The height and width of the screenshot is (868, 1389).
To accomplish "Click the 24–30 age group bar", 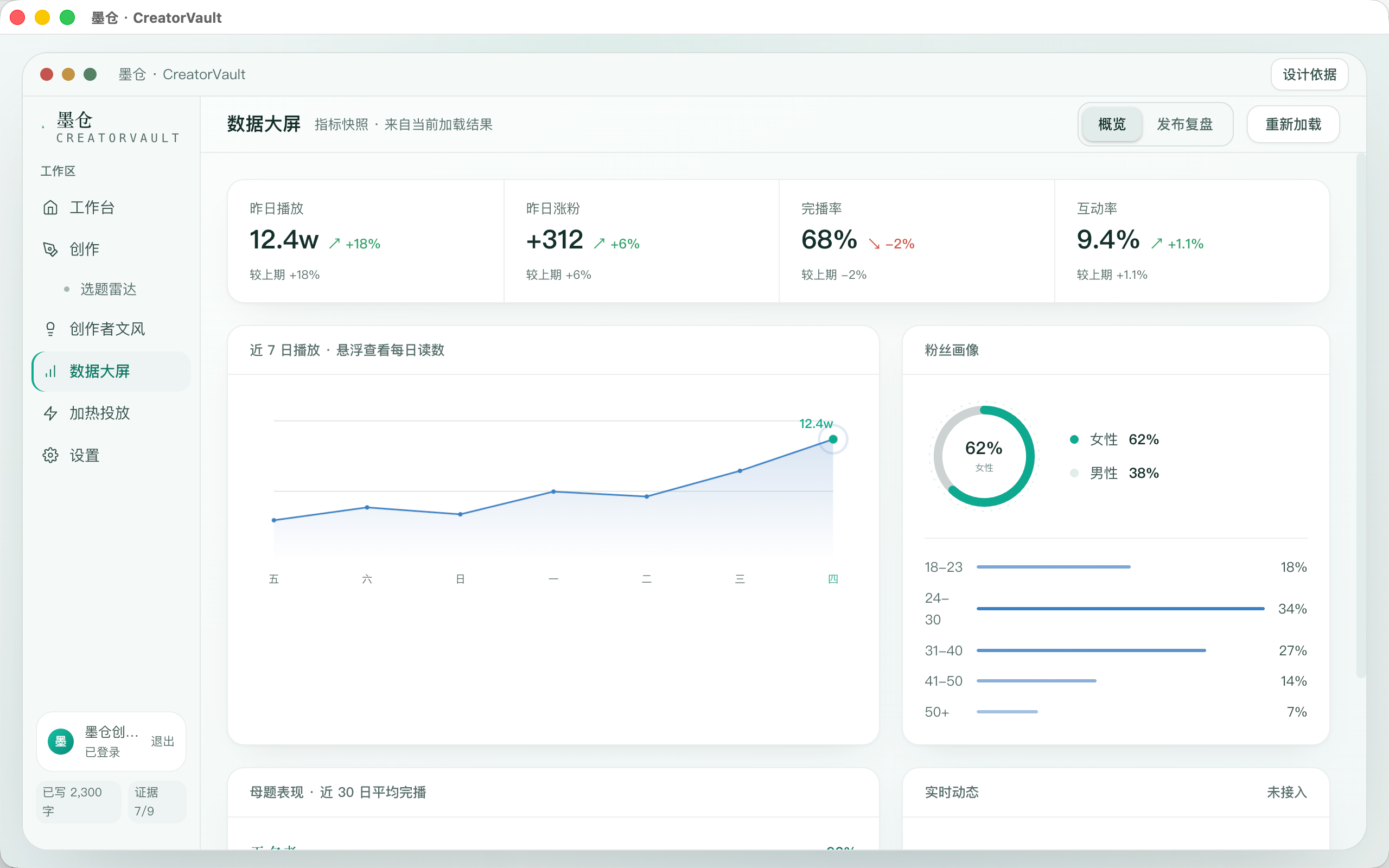I will 1120,609.
